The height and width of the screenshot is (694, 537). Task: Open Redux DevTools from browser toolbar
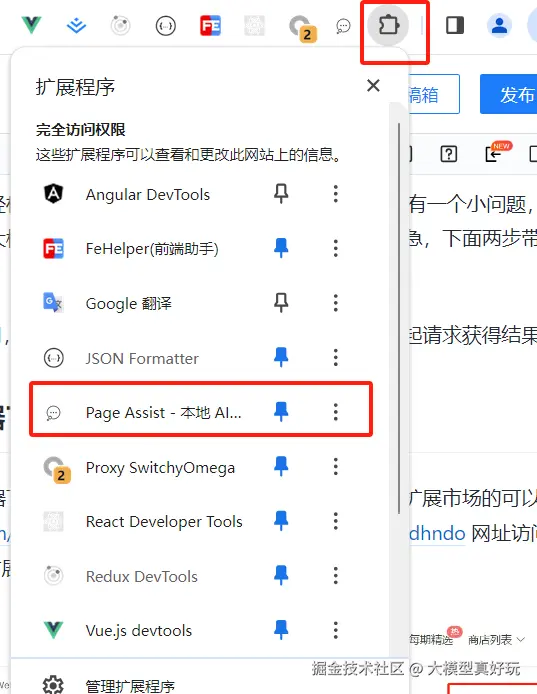click(x=120, y=25)
